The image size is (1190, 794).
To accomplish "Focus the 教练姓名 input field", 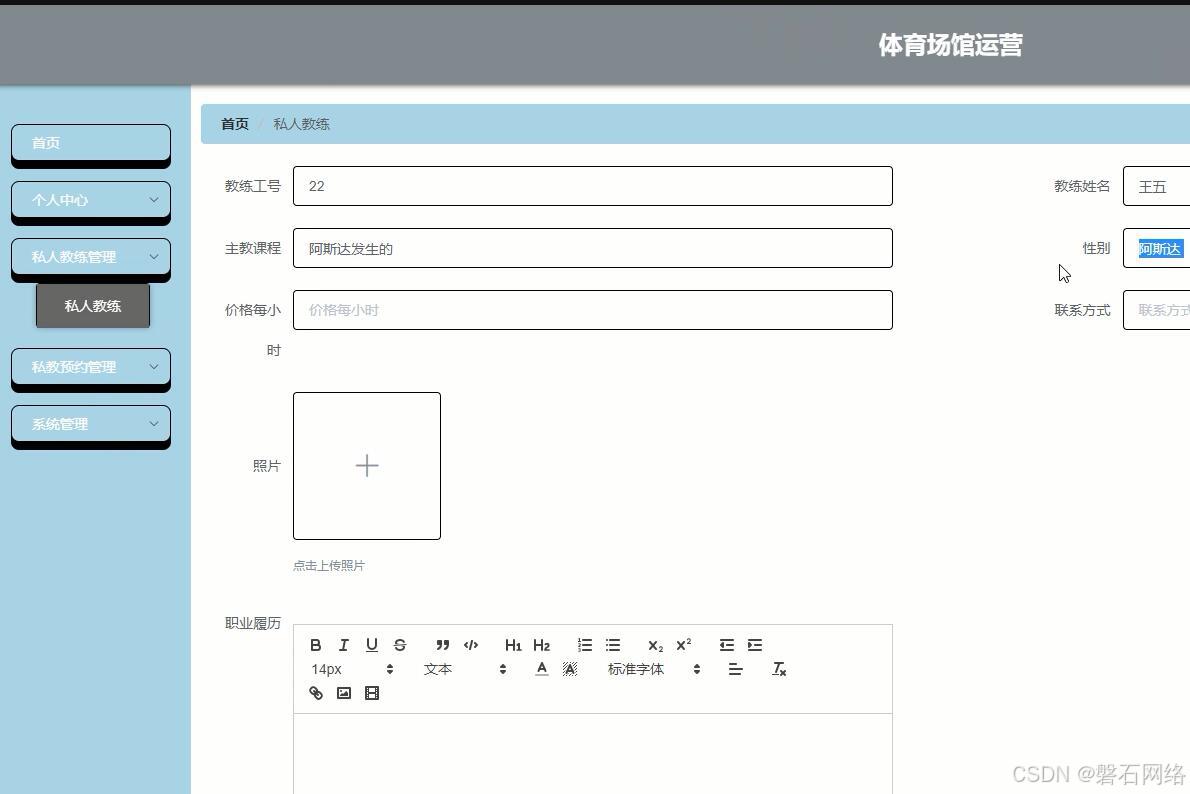I will click(x=1157, y=186).
